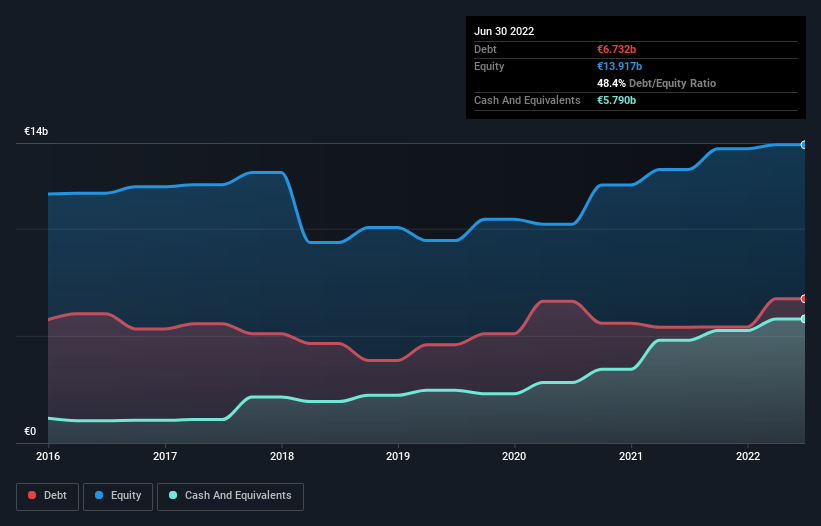Click the €5.790b cash value
Image resolution: width=821 pixels, height=526 pixels.
(x=616, y=100)
